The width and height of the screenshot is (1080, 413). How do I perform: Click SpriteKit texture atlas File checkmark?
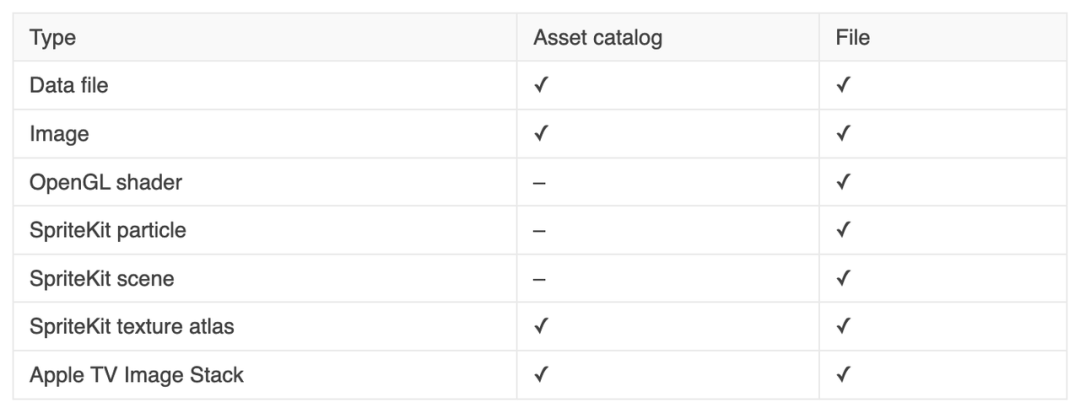[842, 327]
